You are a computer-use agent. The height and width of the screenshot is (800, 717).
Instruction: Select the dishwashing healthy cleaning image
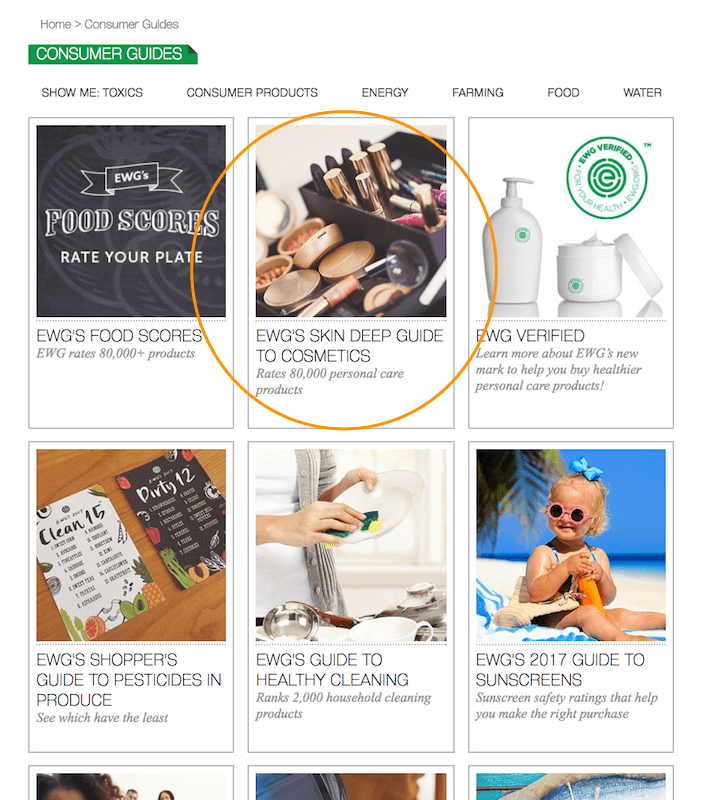[351, 545]
